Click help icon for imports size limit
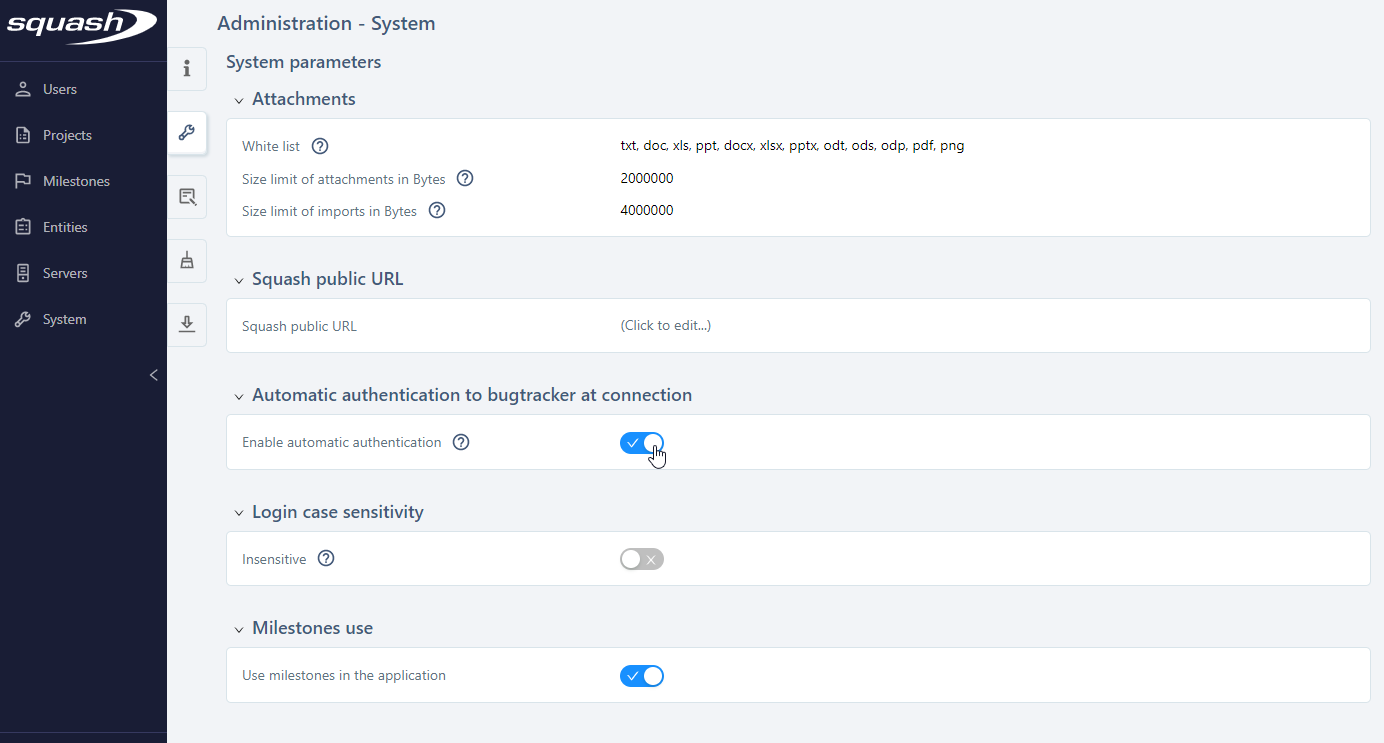 click(437, 211)
